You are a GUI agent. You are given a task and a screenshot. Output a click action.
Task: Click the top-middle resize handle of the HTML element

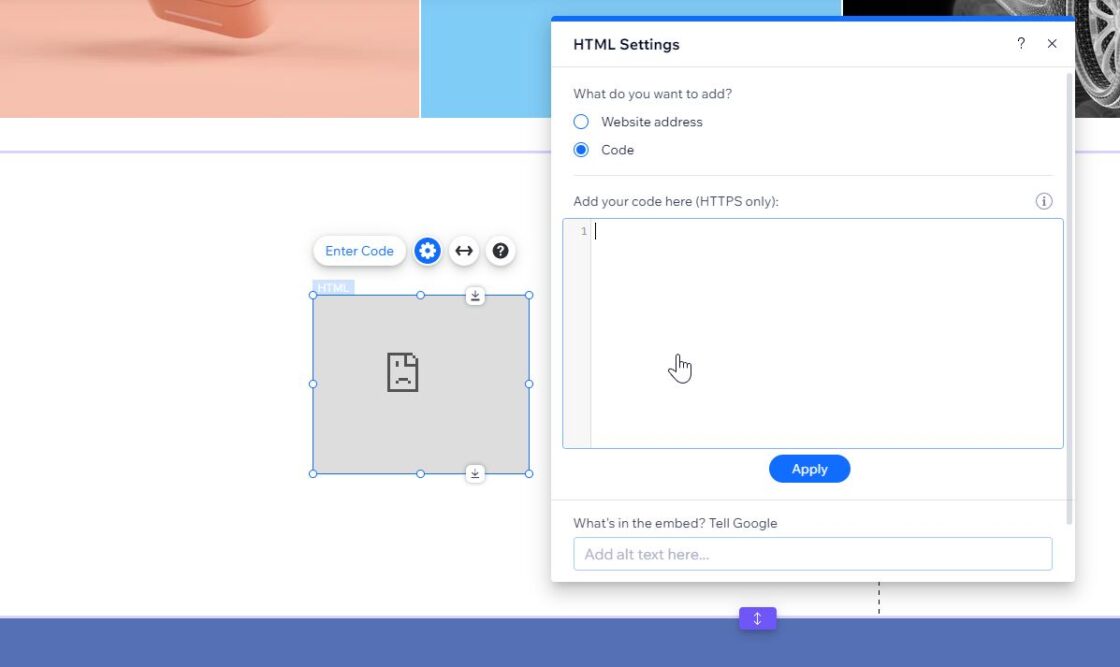pyautogui.click(x=419, y=295)
